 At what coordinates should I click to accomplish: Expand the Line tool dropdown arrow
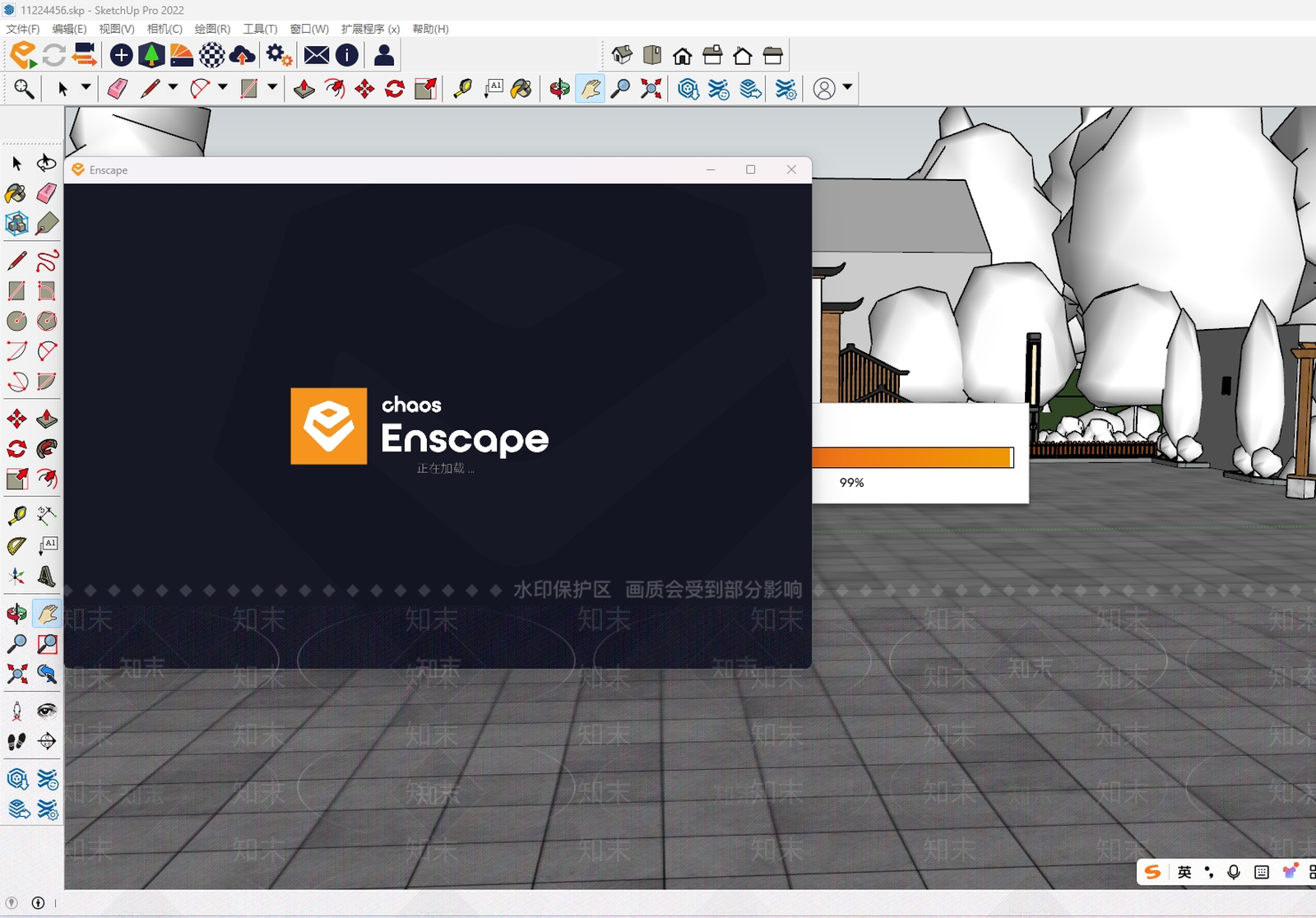tap(173, 87)
